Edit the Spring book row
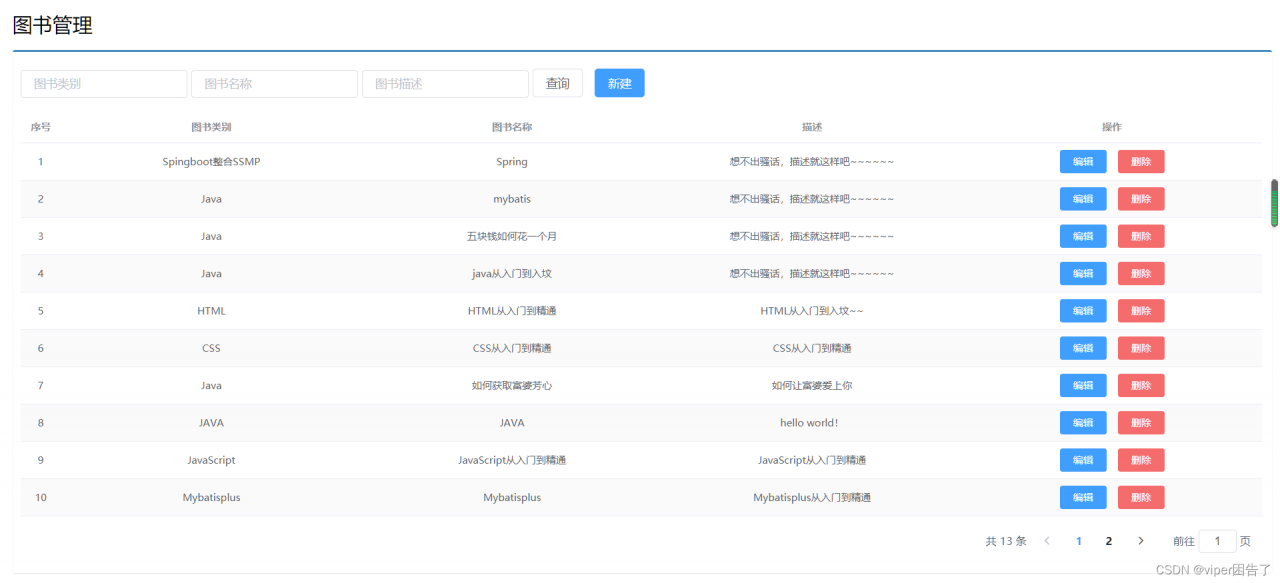The height and width of the screenshot is (583, 1280). click(x=1083, y=162)
